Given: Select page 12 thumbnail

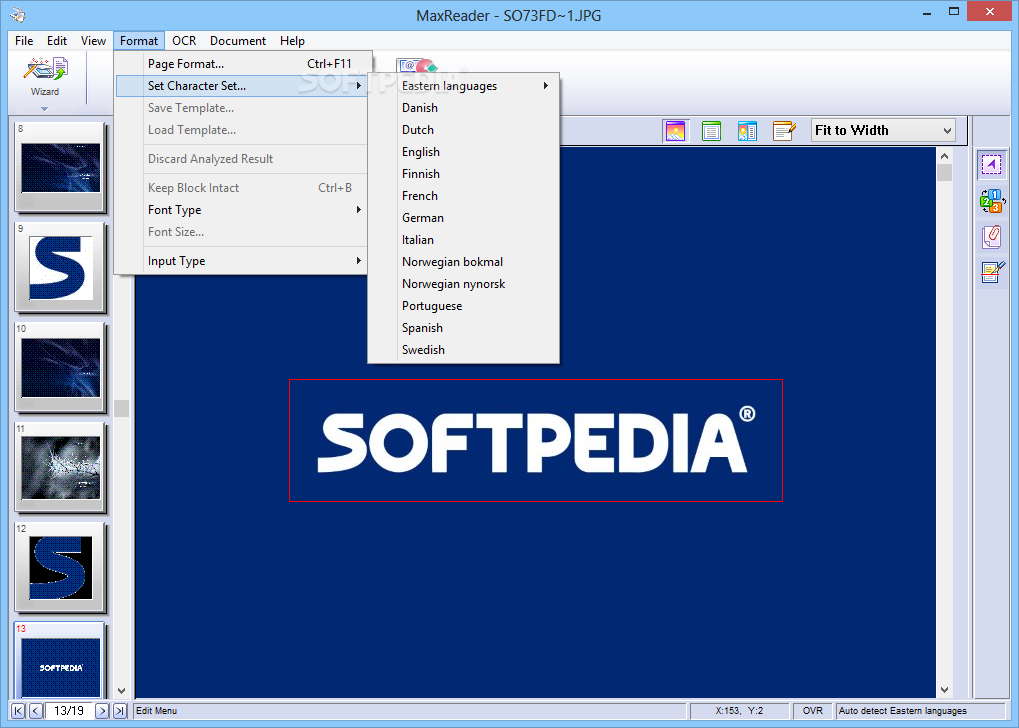Looking at the screenshot, I should [x=60, y=568].
